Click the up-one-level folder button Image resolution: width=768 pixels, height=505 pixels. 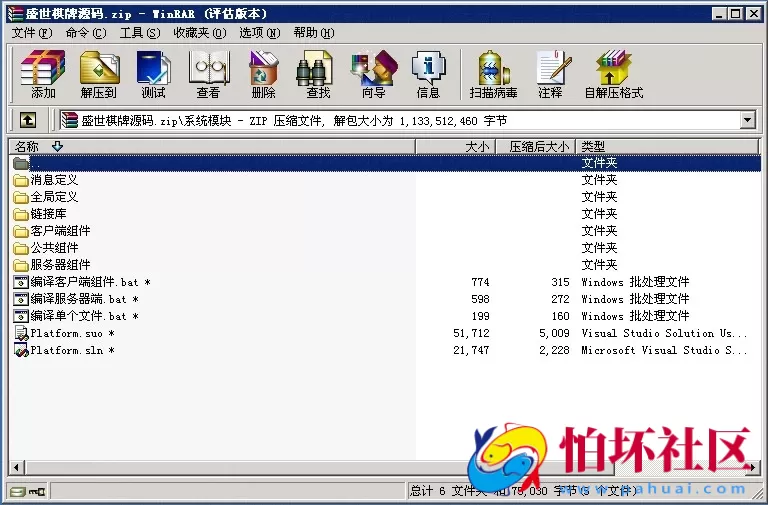(x=27, y=120)
